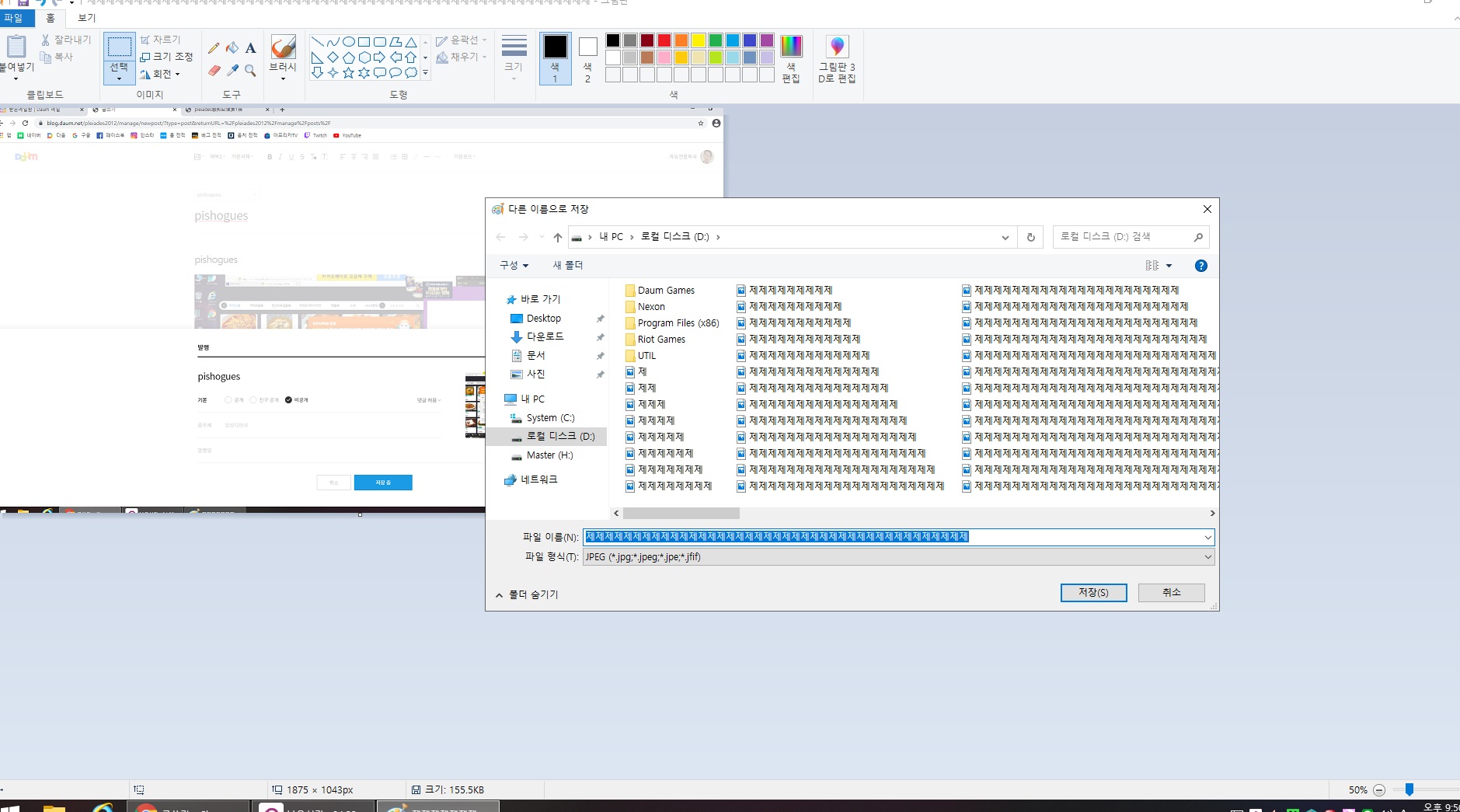Click the Crop (자르기) tool
1460x812 pixels.
[x=161, y=40]
